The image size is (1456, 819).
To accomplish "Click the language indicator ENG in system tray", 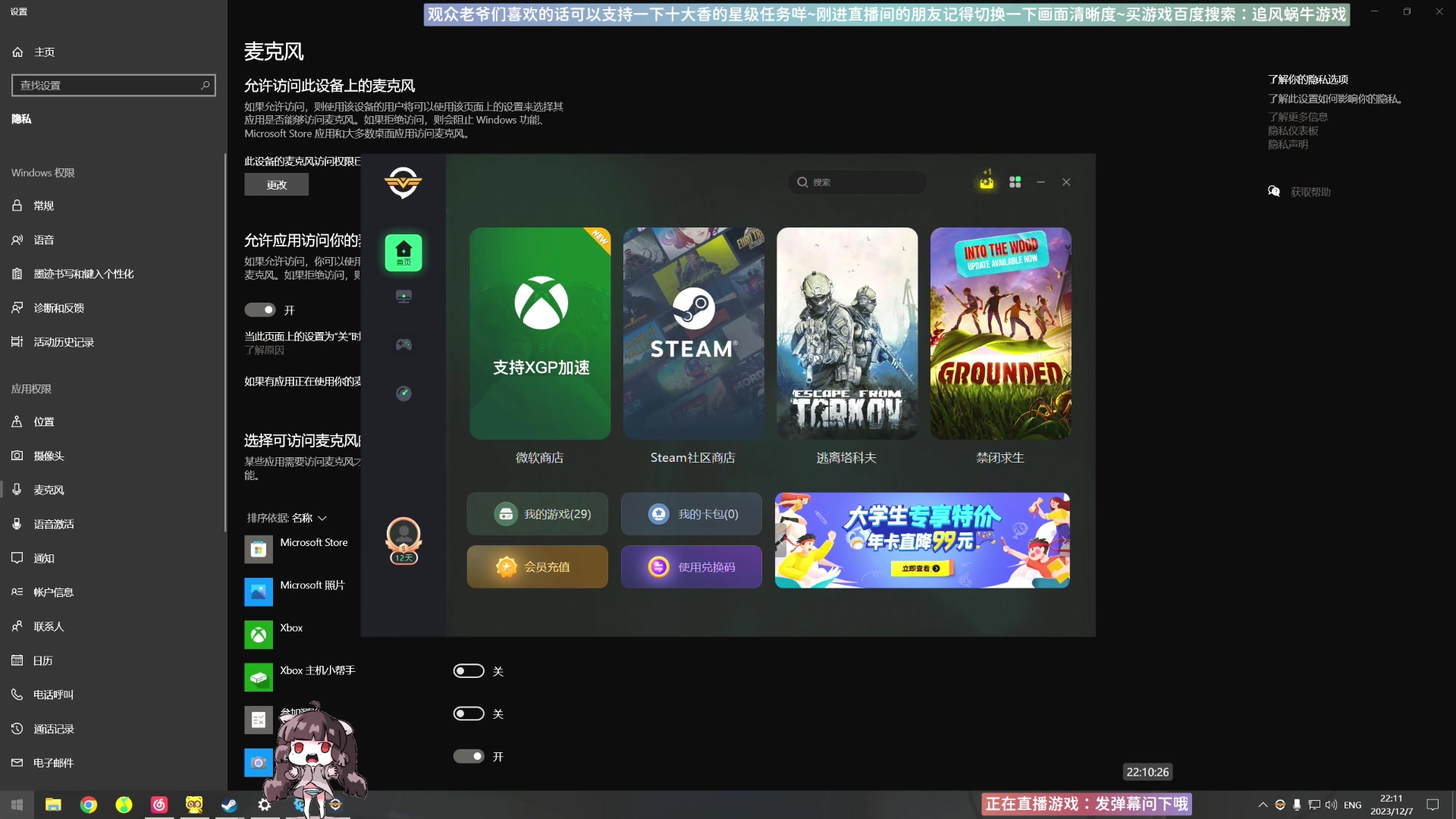I will click(x=1352, y=805).
